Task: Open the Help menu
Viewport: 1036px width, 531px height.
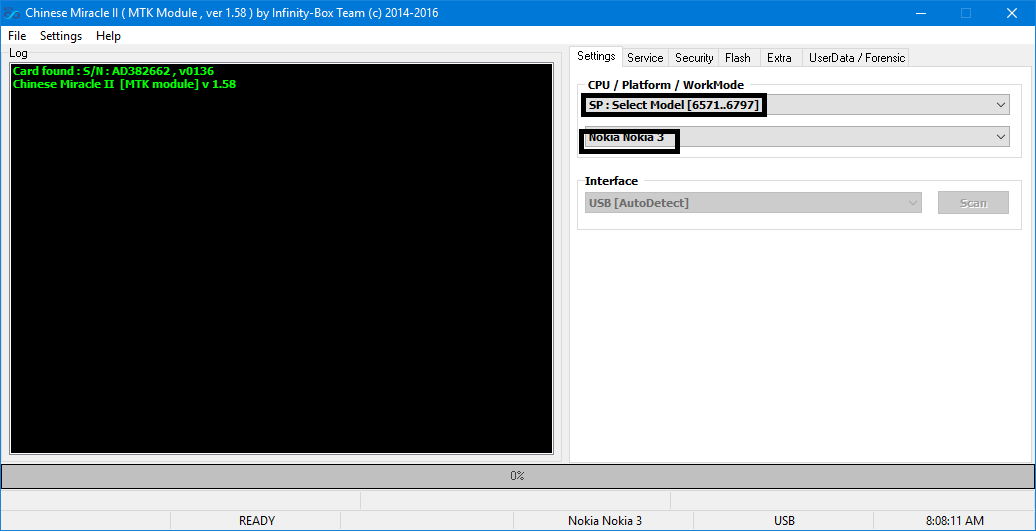Action: click(x=108, y=36)
